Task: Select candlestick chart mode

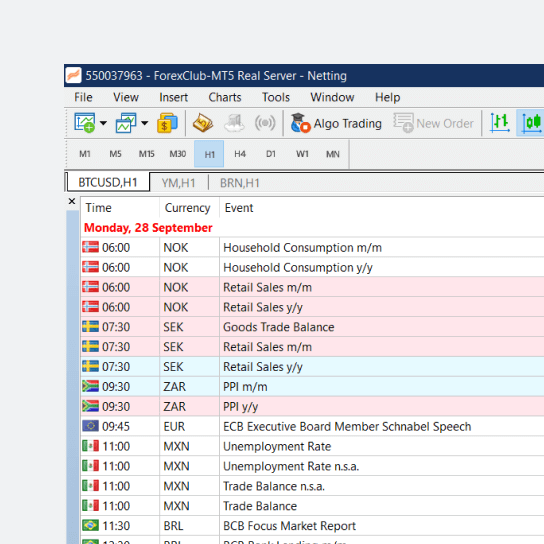Action: click(531, 123)
